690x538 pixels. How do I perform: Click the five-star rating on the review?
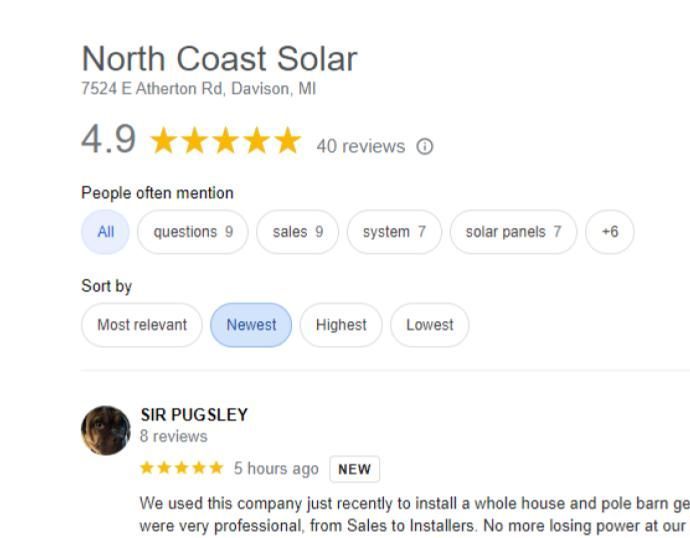tap(181, 468)
